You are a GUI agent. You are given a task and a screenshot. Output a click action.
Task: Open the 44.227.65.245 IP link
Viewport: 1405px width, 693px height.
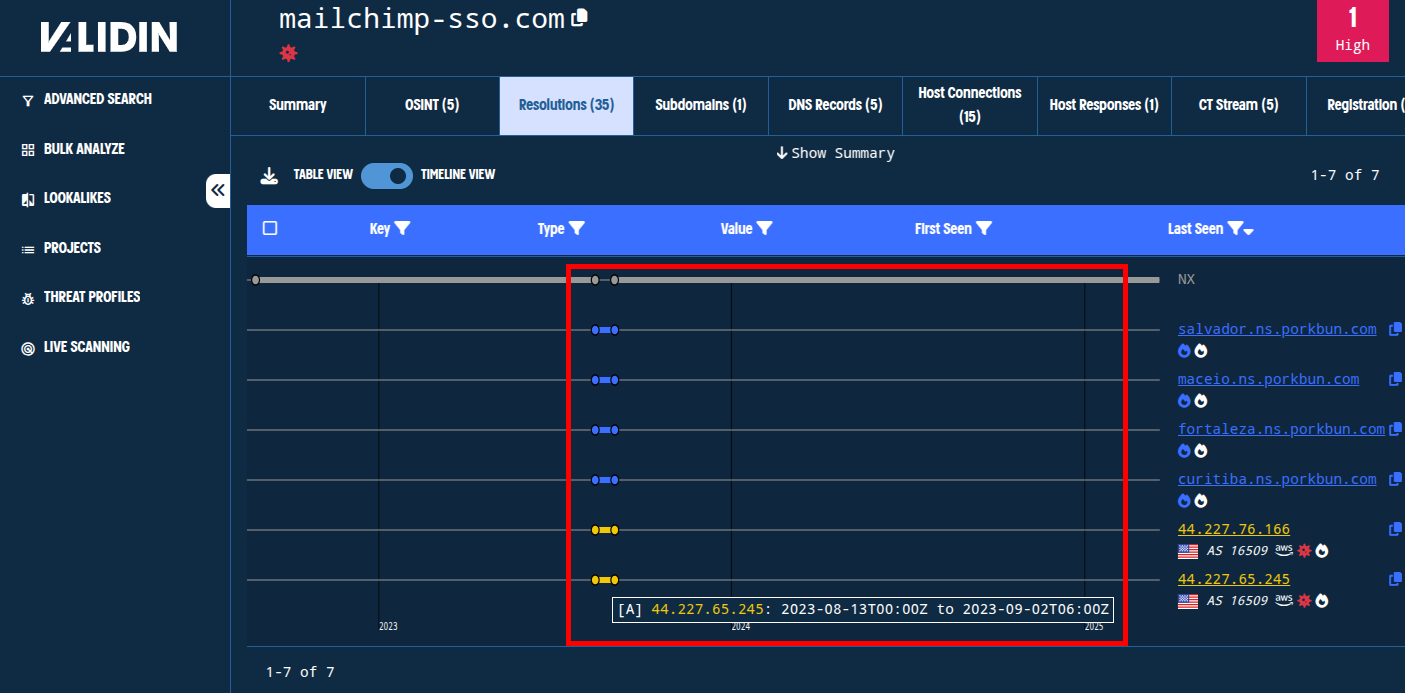click(x=1234, y=579)
